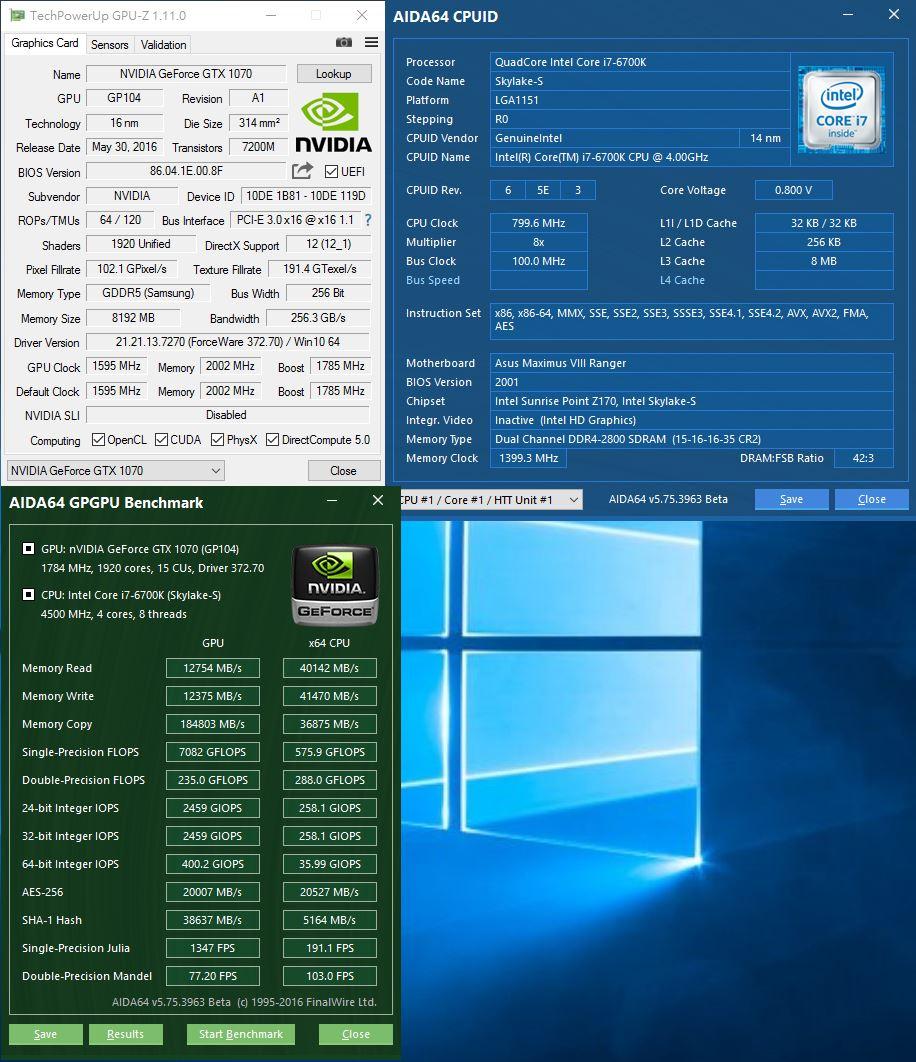
Task: Click the GPU Memory Read value 12754 MB/s
Action: [x=213, y=668]
